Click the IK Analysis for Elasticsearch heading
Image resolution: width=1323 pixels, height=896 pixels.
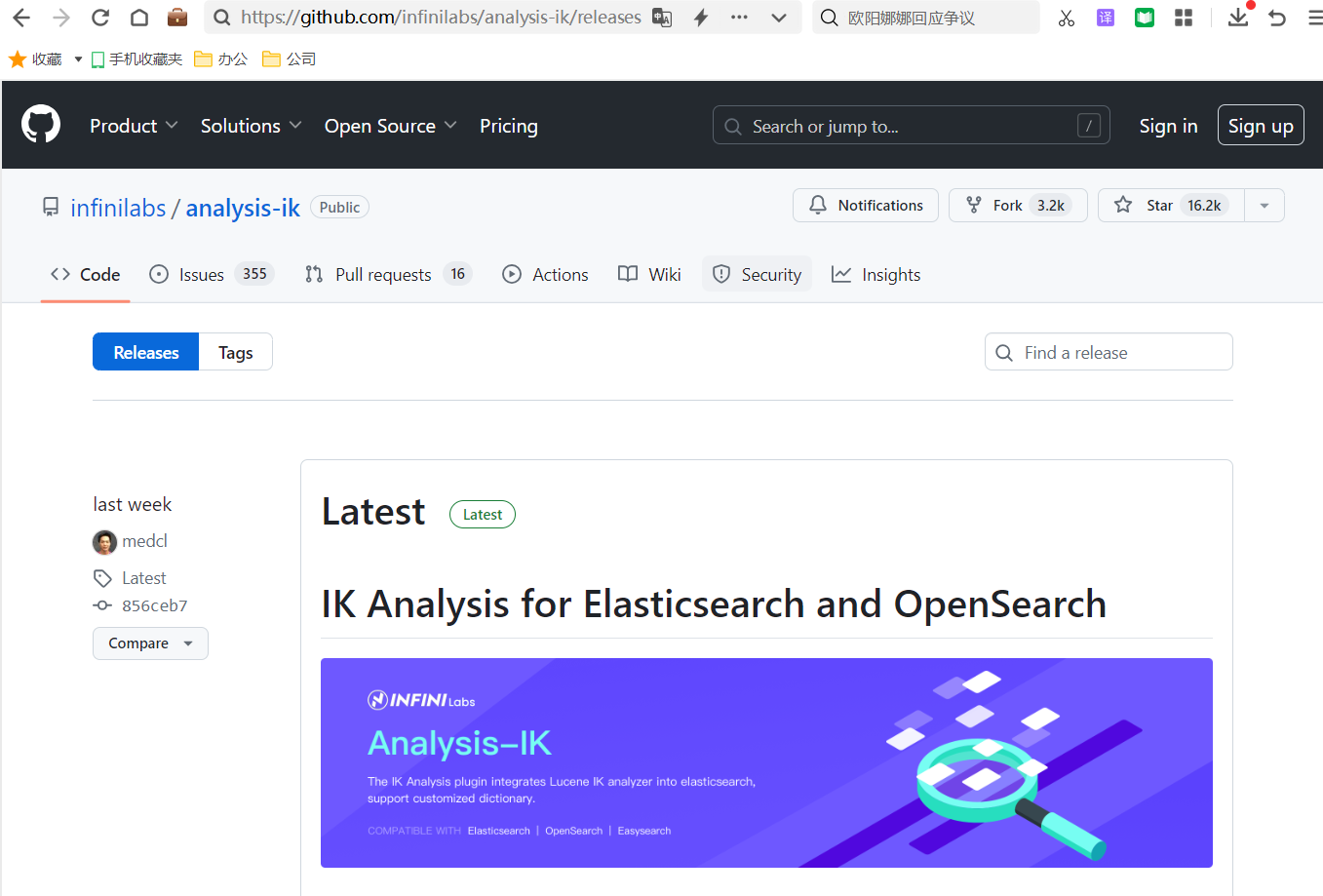[x=714, y=604]
